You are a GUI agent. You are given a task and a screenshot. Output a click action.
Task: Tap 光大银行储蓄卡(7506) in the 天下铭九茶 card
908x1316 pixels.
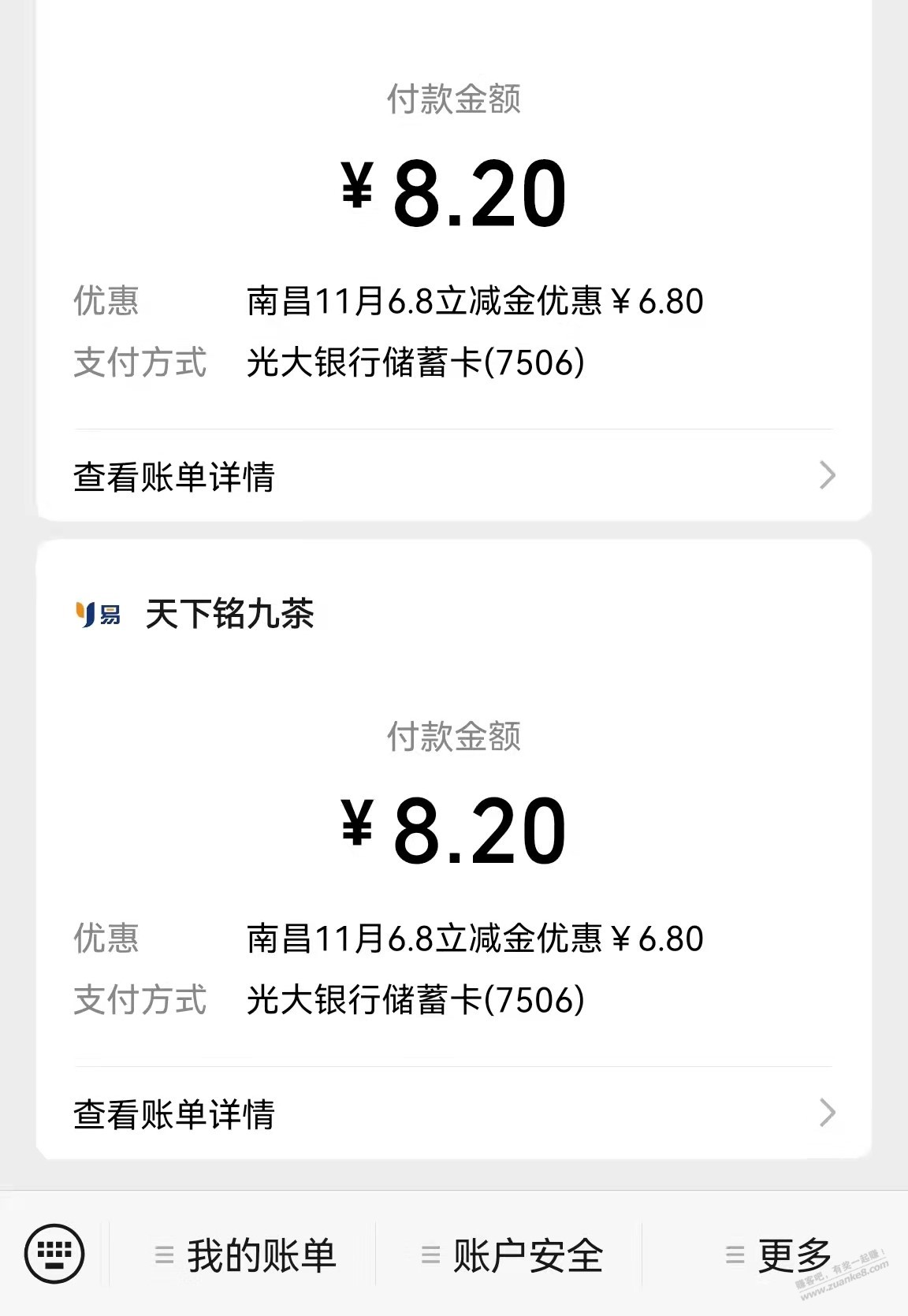[x=415, y=1000]
